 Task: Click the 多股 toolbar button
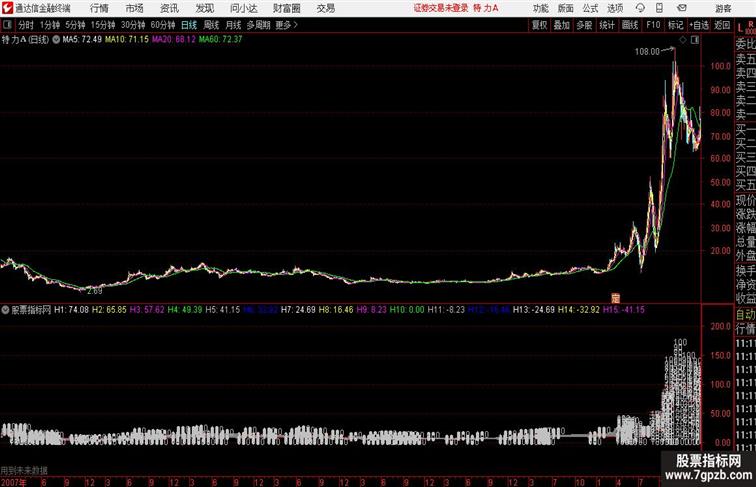click(584, 25)
